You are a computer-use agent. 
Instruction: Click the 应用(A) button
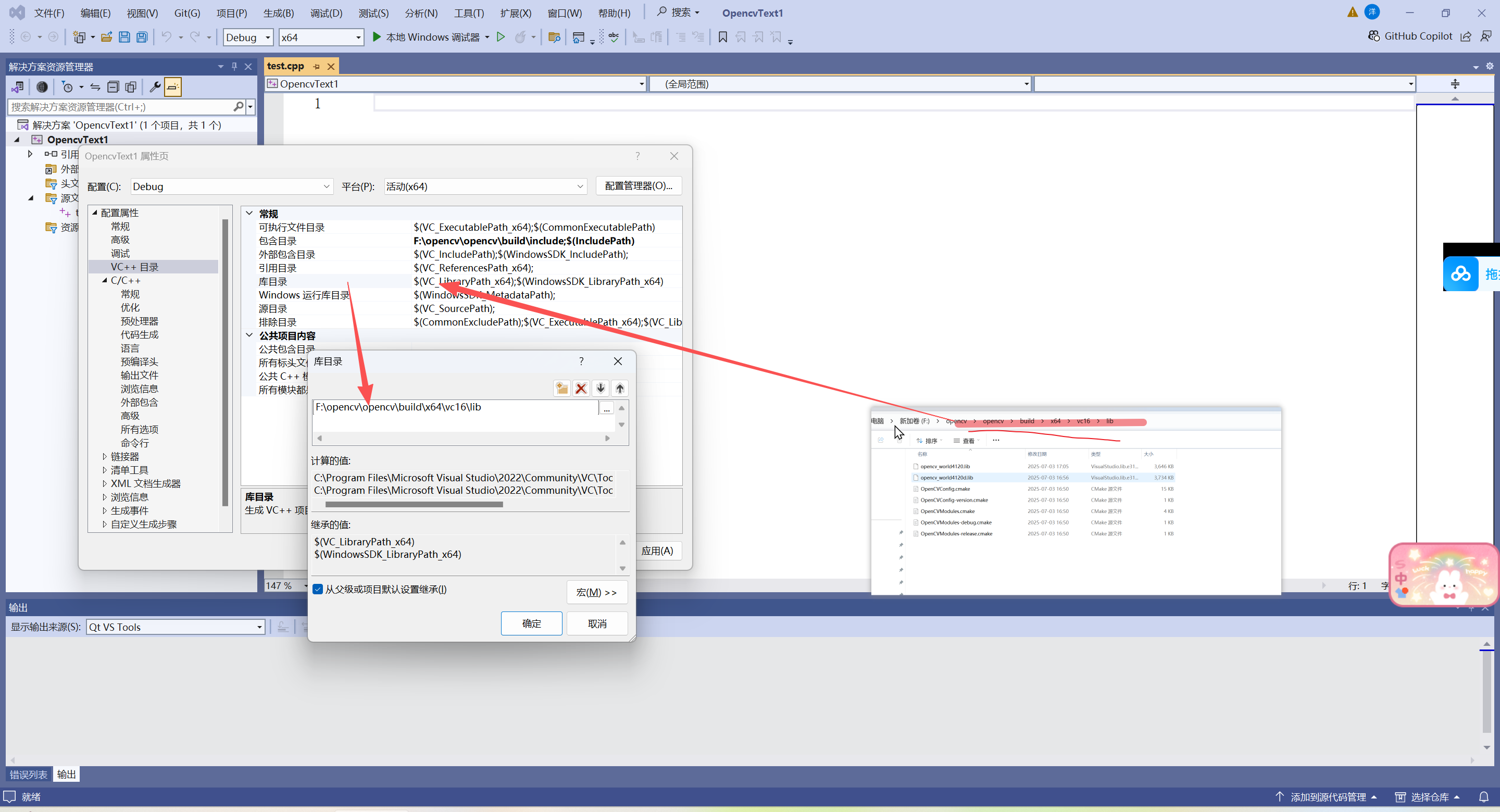[x=657, y=551]
